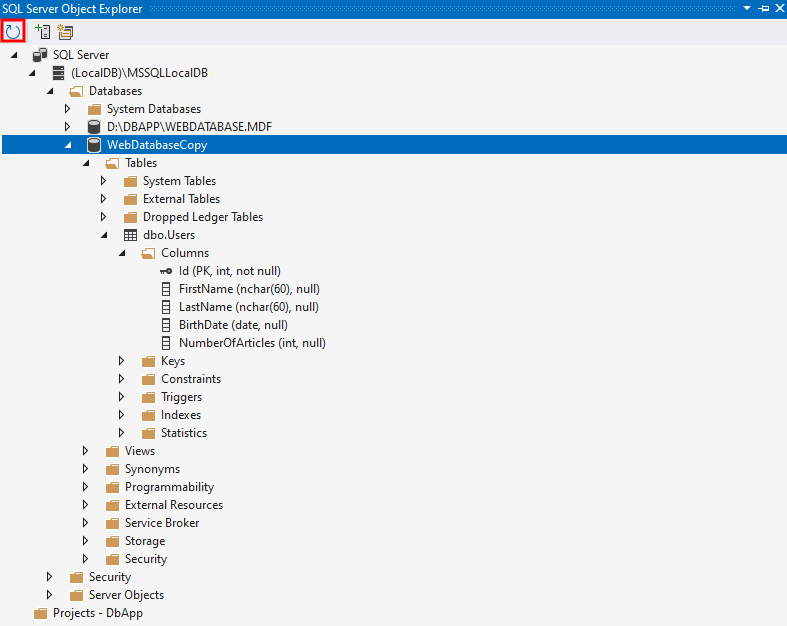787x626 pixels.
Task: Click the column icon beside NumberOfArticles
Action: click(166, 343)
